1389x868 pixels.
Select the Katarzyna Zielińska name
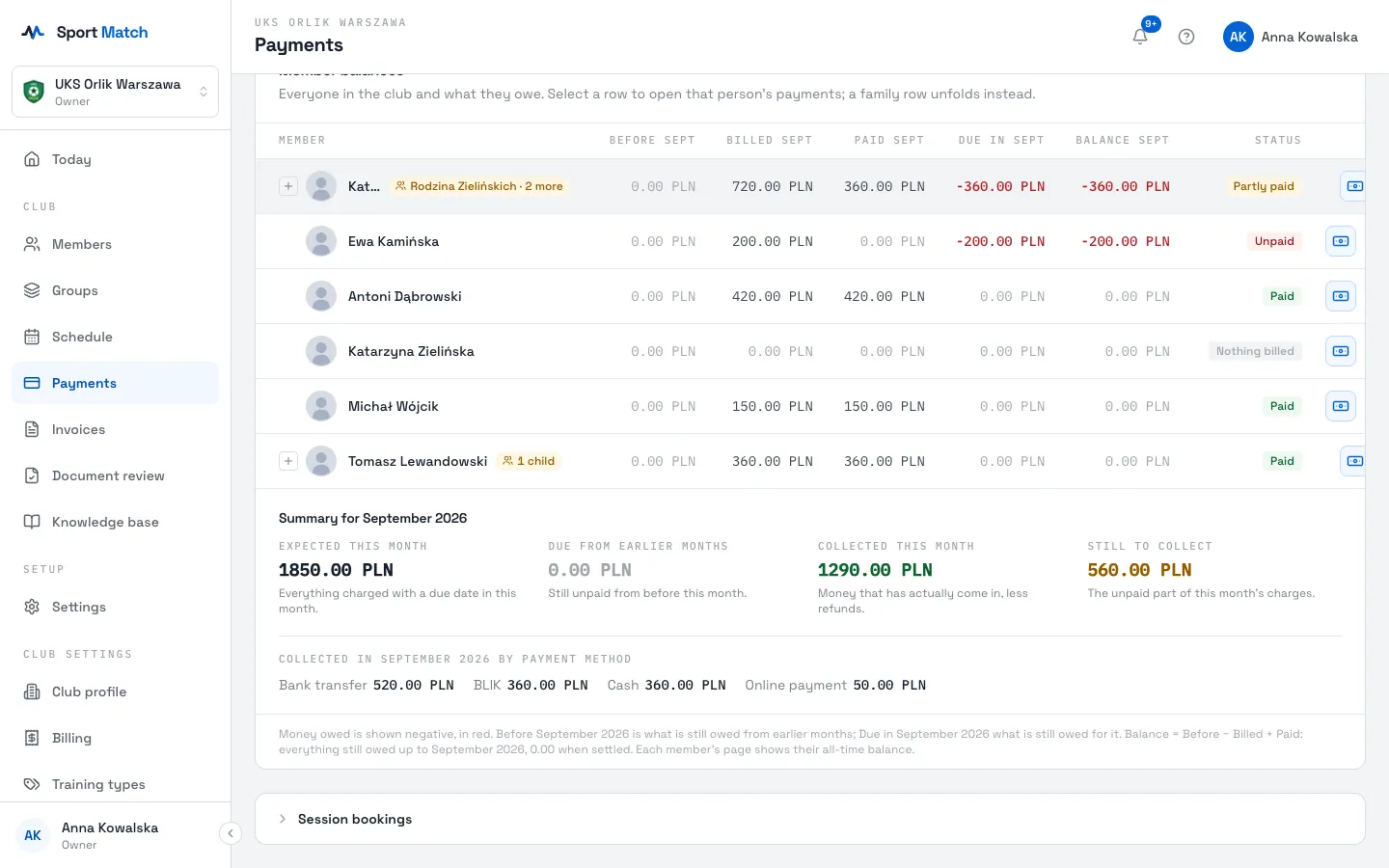[411, 351]
